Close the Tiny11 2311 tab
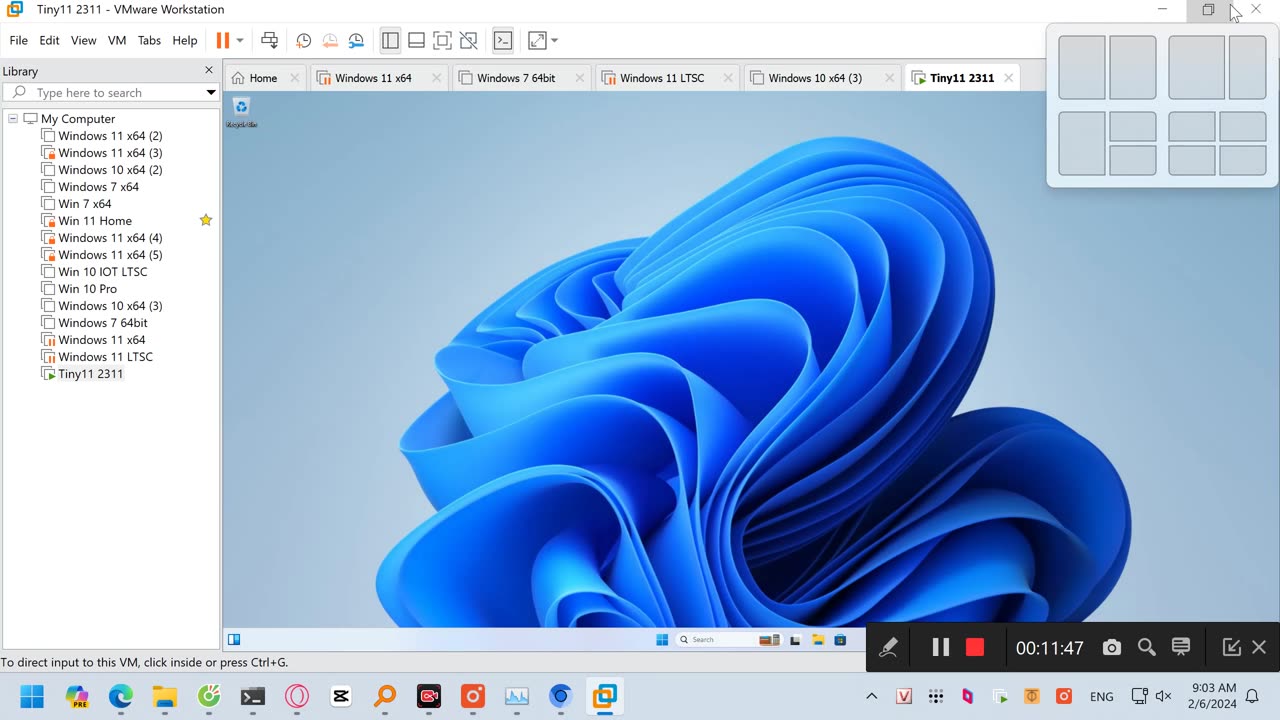 1008,78
